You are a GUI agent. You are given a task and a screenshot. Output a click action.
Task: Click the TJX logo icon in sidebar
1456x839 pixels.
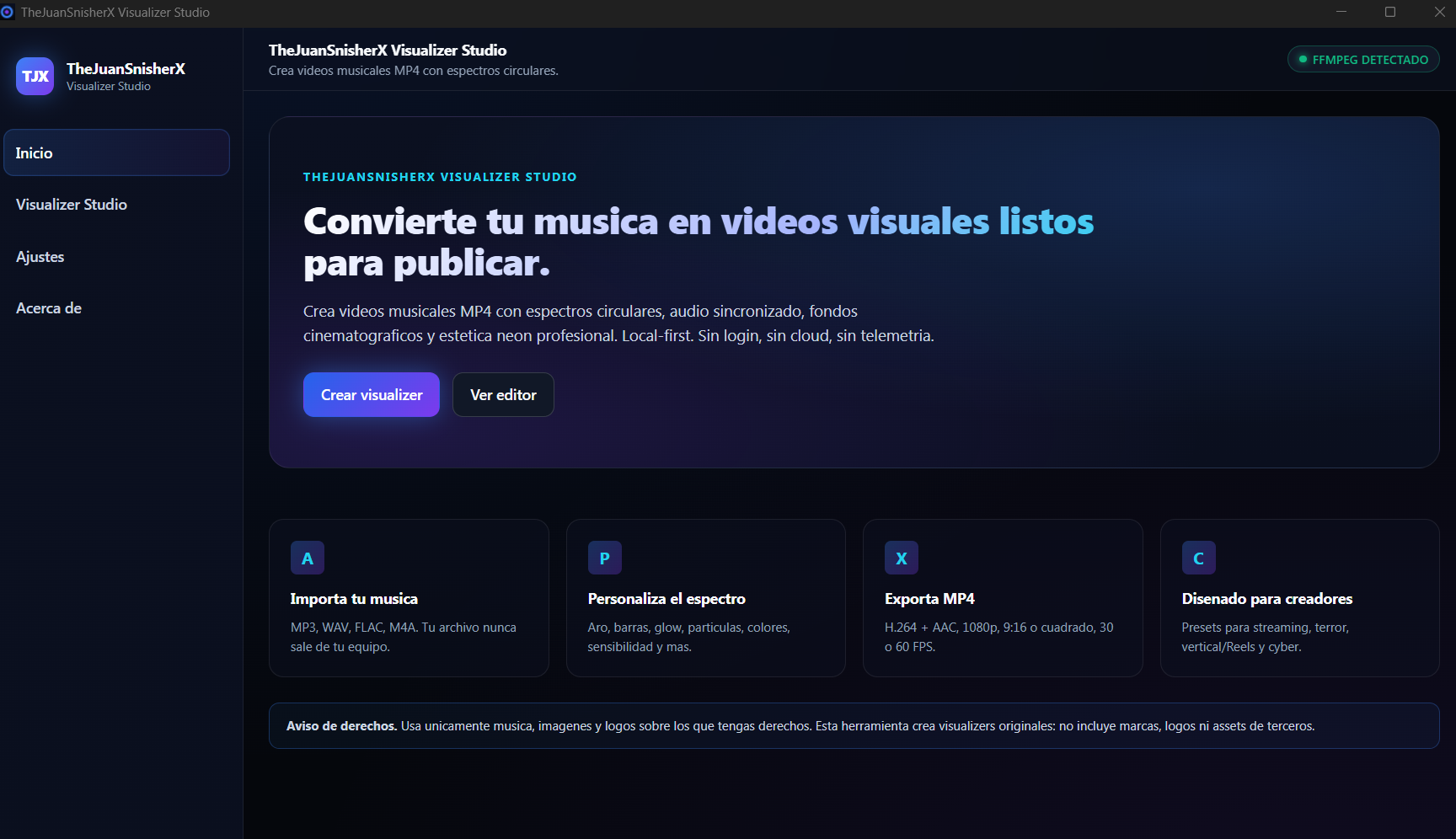tap(35, 77)
